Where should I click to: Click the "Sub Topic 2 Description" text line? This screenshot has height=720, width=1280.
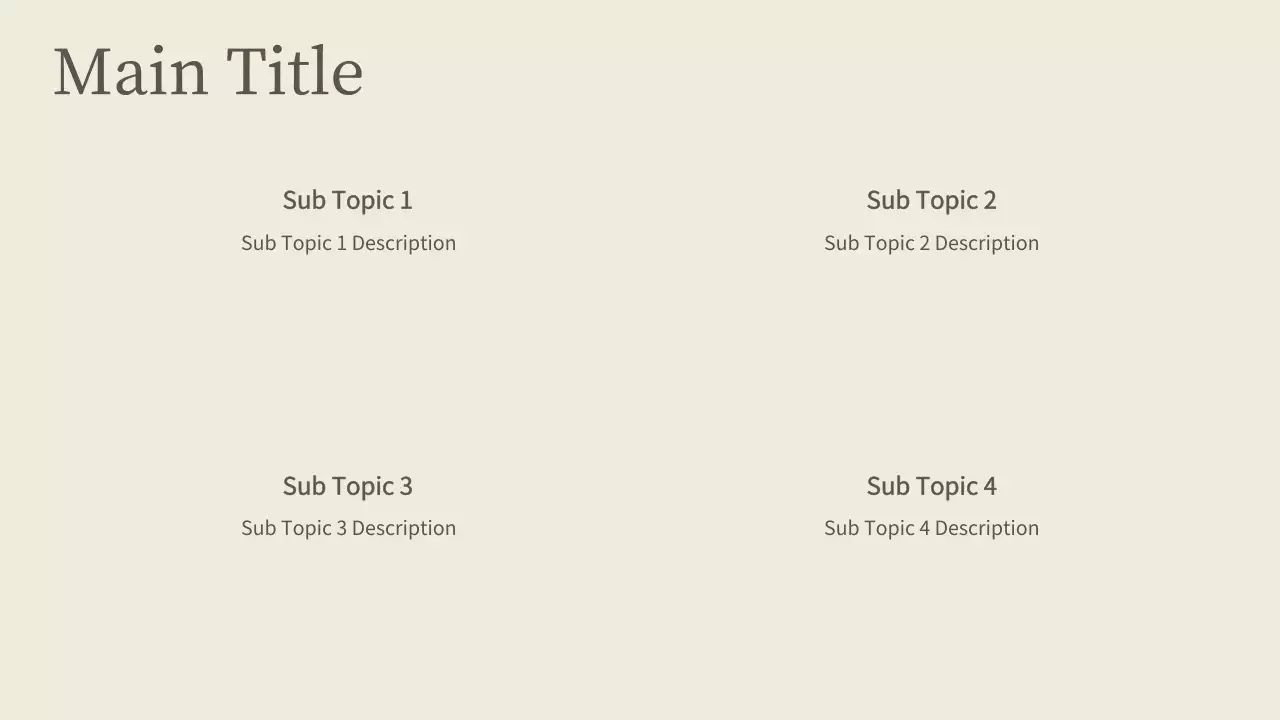931,243
